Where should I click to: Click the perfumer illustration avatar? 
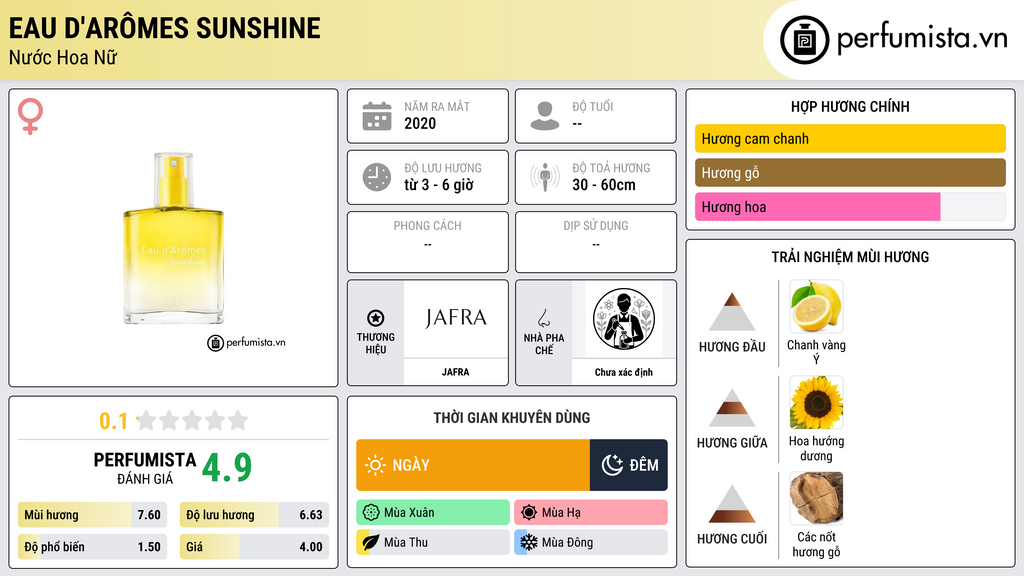[x=624, y=319]
